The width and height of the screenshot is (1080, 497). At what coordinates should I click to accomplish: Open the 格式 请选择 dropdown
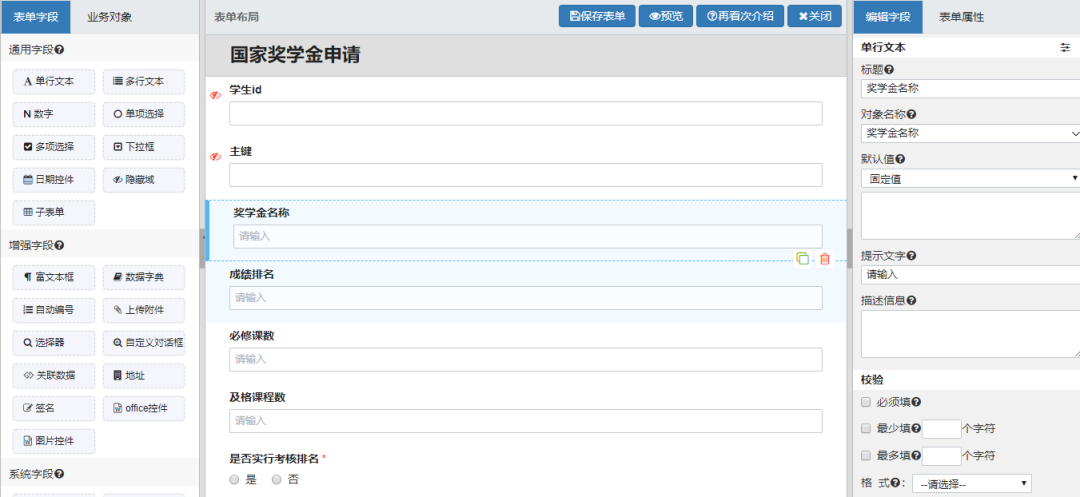pyautogui.click(x=970, y=483)
